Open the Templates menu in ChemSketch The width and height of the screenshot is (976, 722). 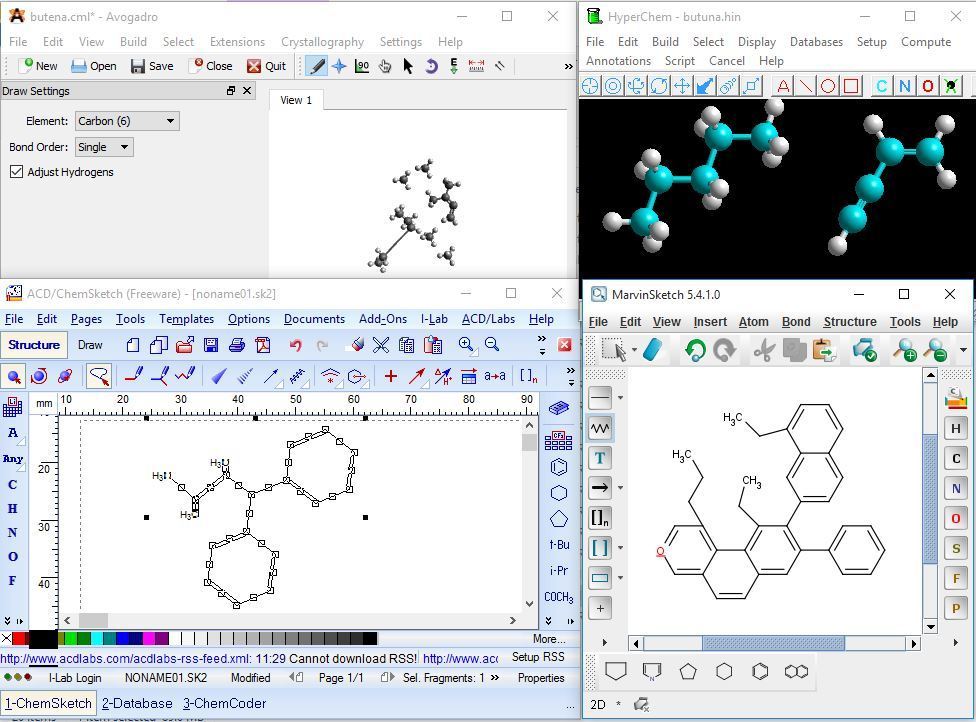186,319
